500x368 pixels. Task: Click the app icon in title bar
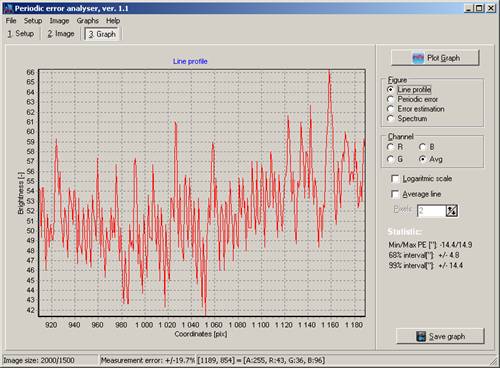(x=8, y=8)
